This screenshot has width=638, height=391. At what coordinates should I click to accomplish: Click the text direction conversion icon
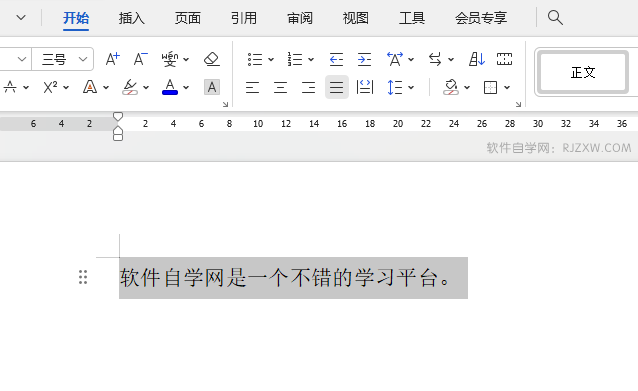pos(435,59)
